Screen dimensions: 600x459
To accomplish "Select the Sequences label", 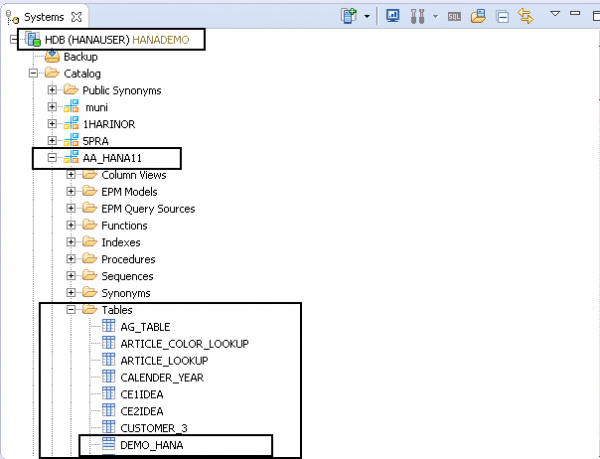I will click(127, 276).
